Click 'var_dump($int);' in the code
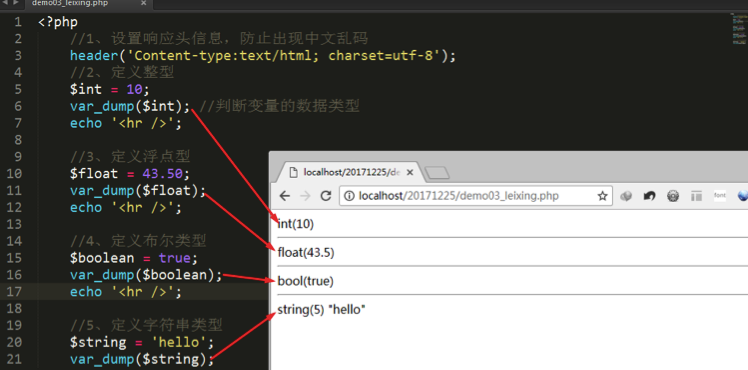Screen dimensions: 748x370 (130, 106)
